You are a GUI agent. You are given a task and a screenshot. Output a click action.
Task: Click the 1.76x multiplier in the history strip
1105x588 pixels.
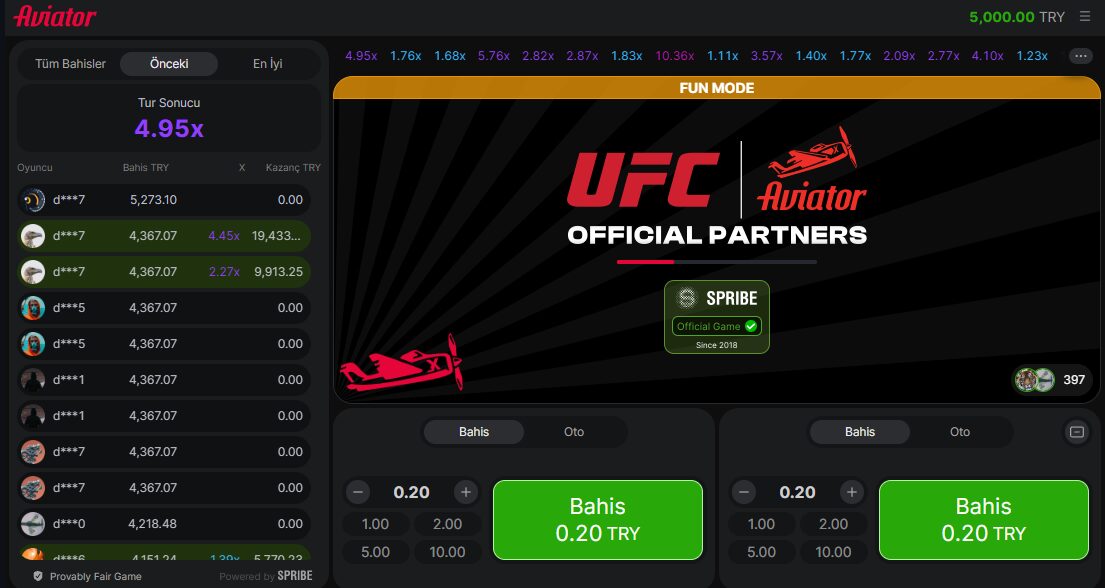pos(406,56)
